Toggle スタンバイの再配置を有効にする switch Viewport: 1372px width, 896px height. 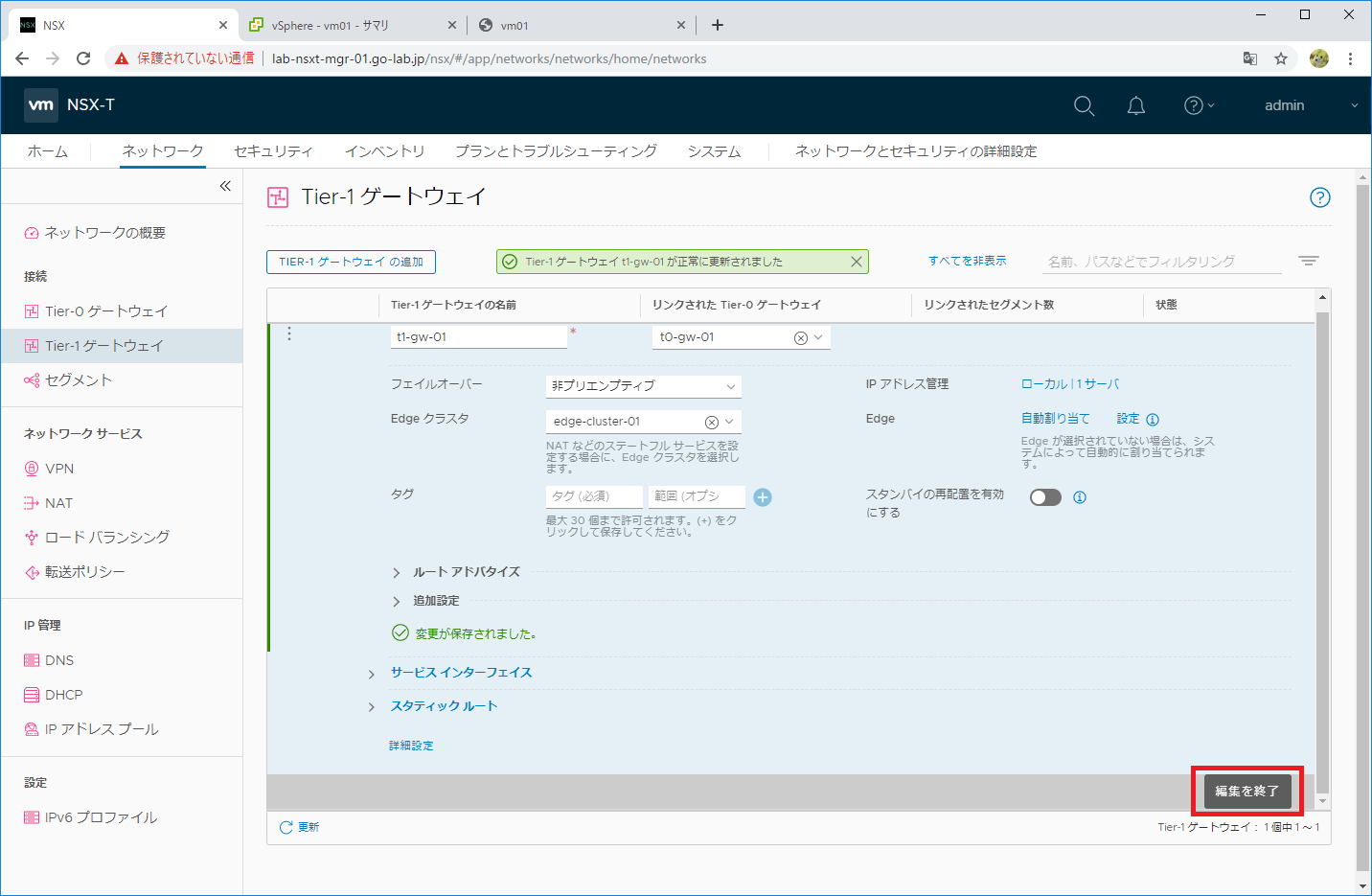[1045, 497]
